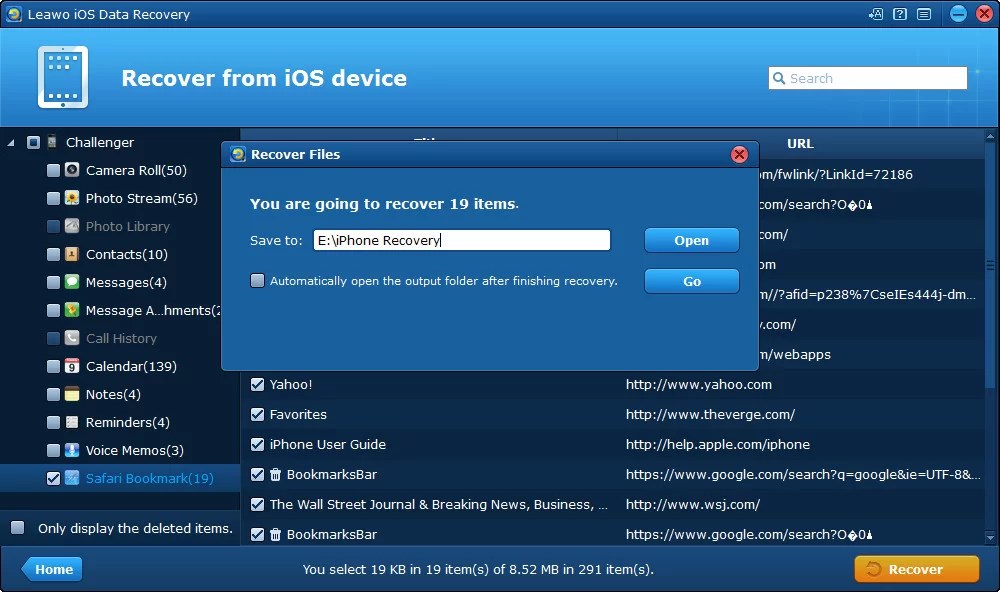Click the Photo Stream sunflower icon
This screenshot has height=592, width=1000.
(72, 198)
